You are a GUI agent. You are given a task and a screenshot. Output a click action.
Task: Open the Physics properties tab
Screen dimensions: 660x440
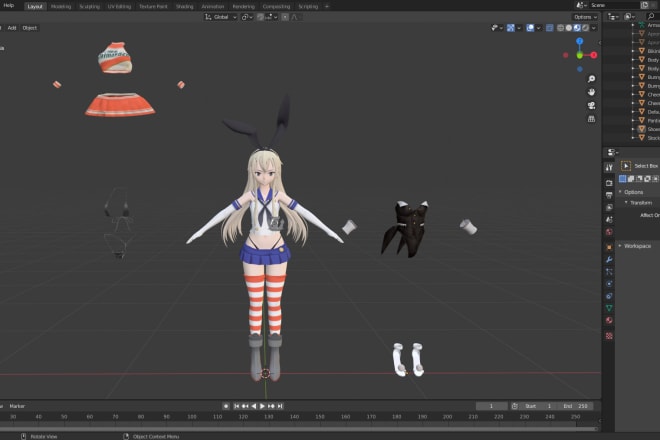click(609, 284)
